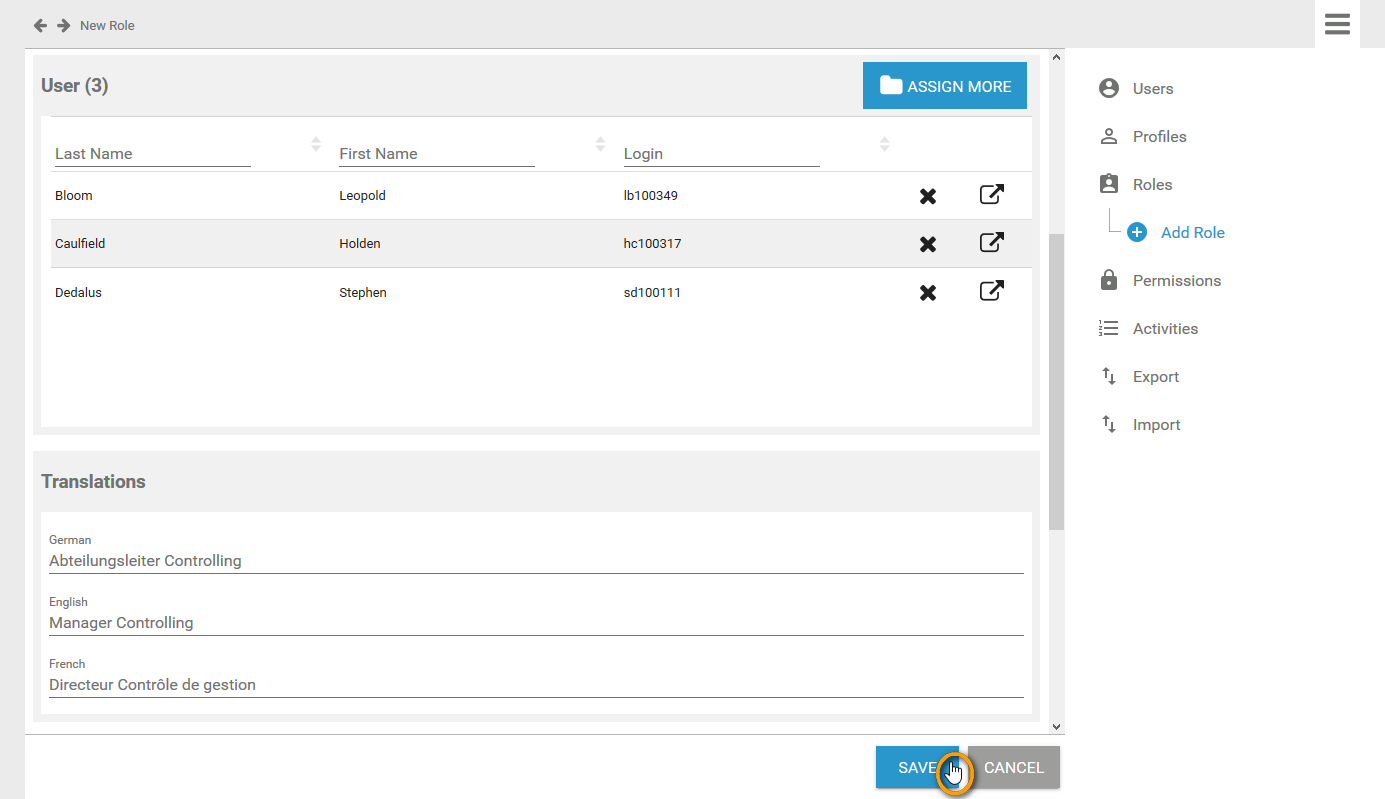Click the Assign More button

tap(944, 86)
